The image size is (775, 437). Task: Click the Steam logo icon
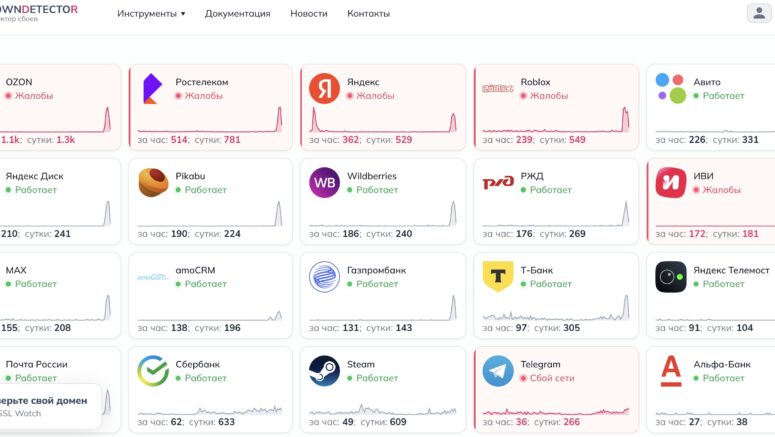coord(324,371)
